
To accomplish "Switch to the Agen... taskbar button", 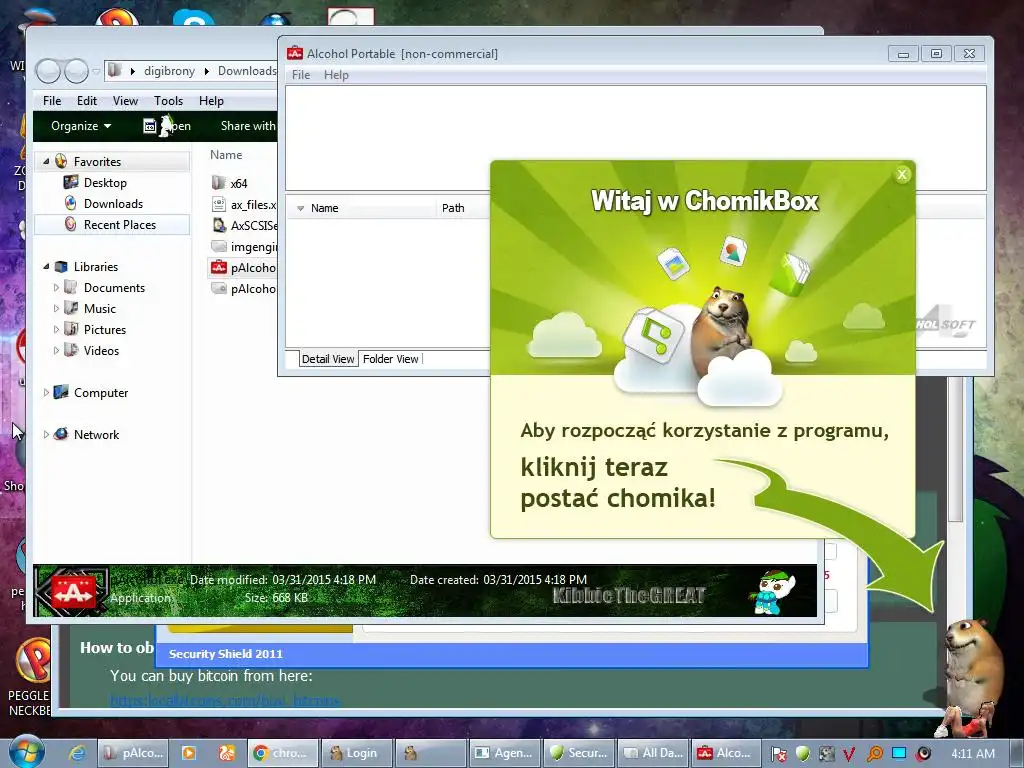I will (506, 753).
